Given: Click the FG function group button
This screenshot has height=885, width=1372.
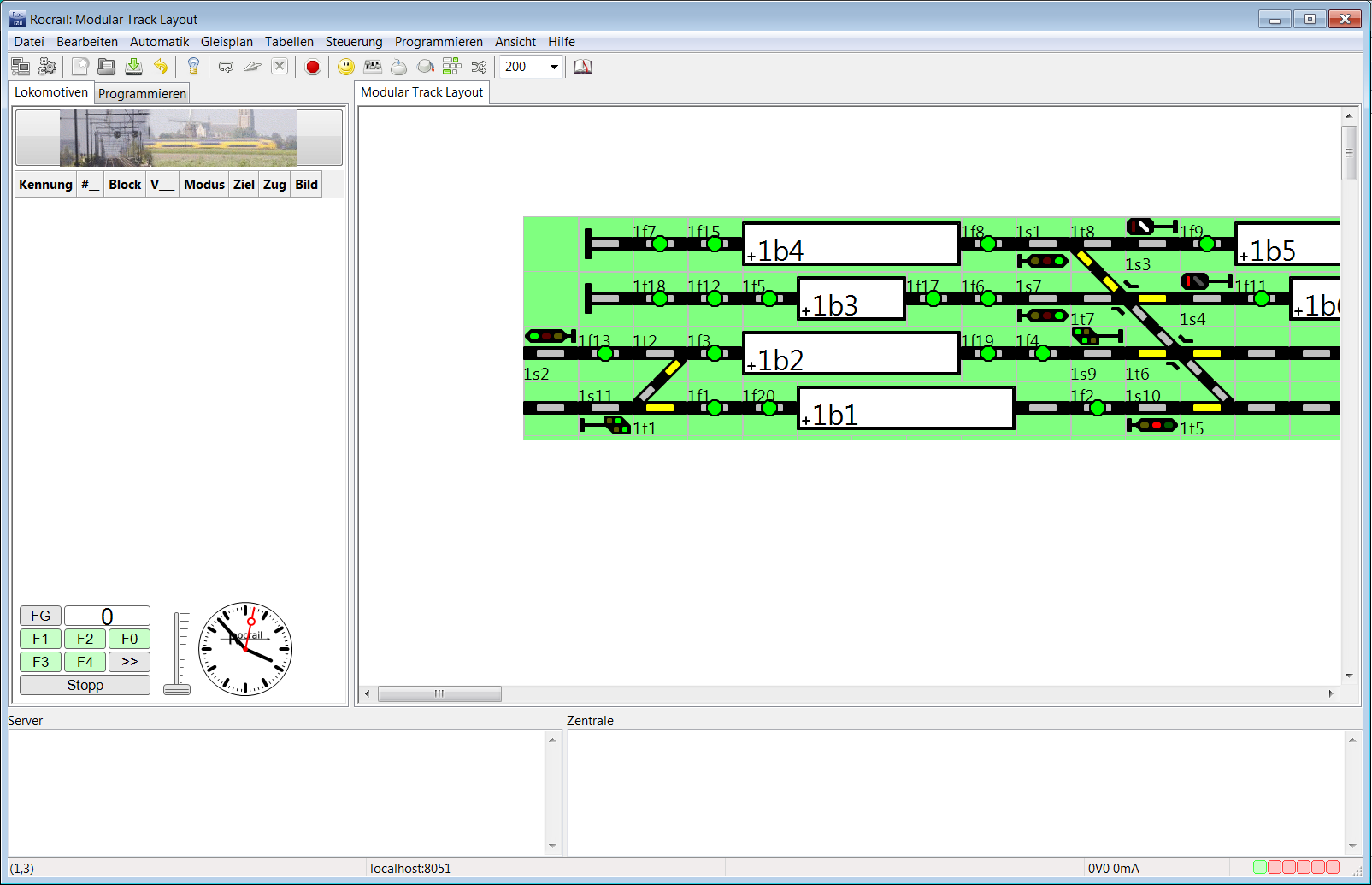Looking at the screenshot, I should coord(40,616).
